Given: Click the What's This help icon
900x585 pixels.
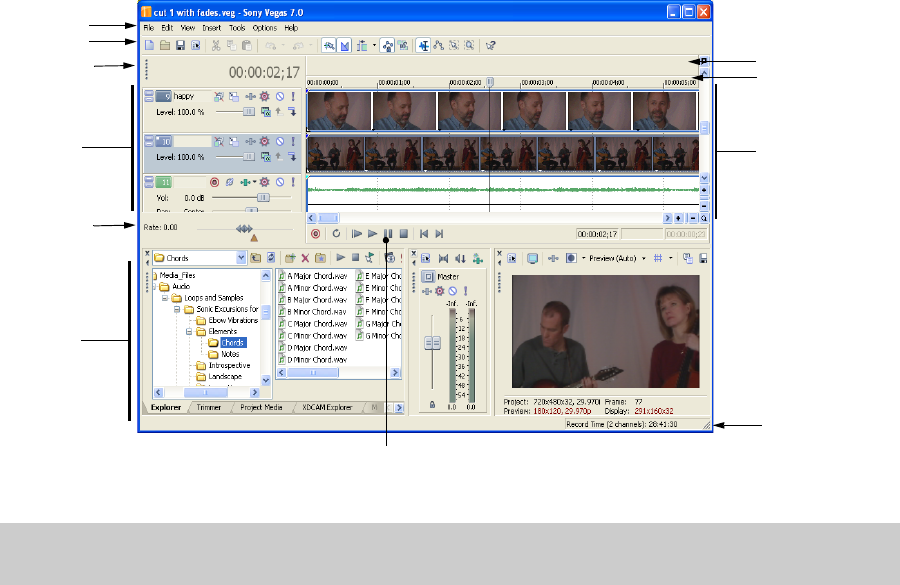Looking at the screenshot, I should coord(490,45).
